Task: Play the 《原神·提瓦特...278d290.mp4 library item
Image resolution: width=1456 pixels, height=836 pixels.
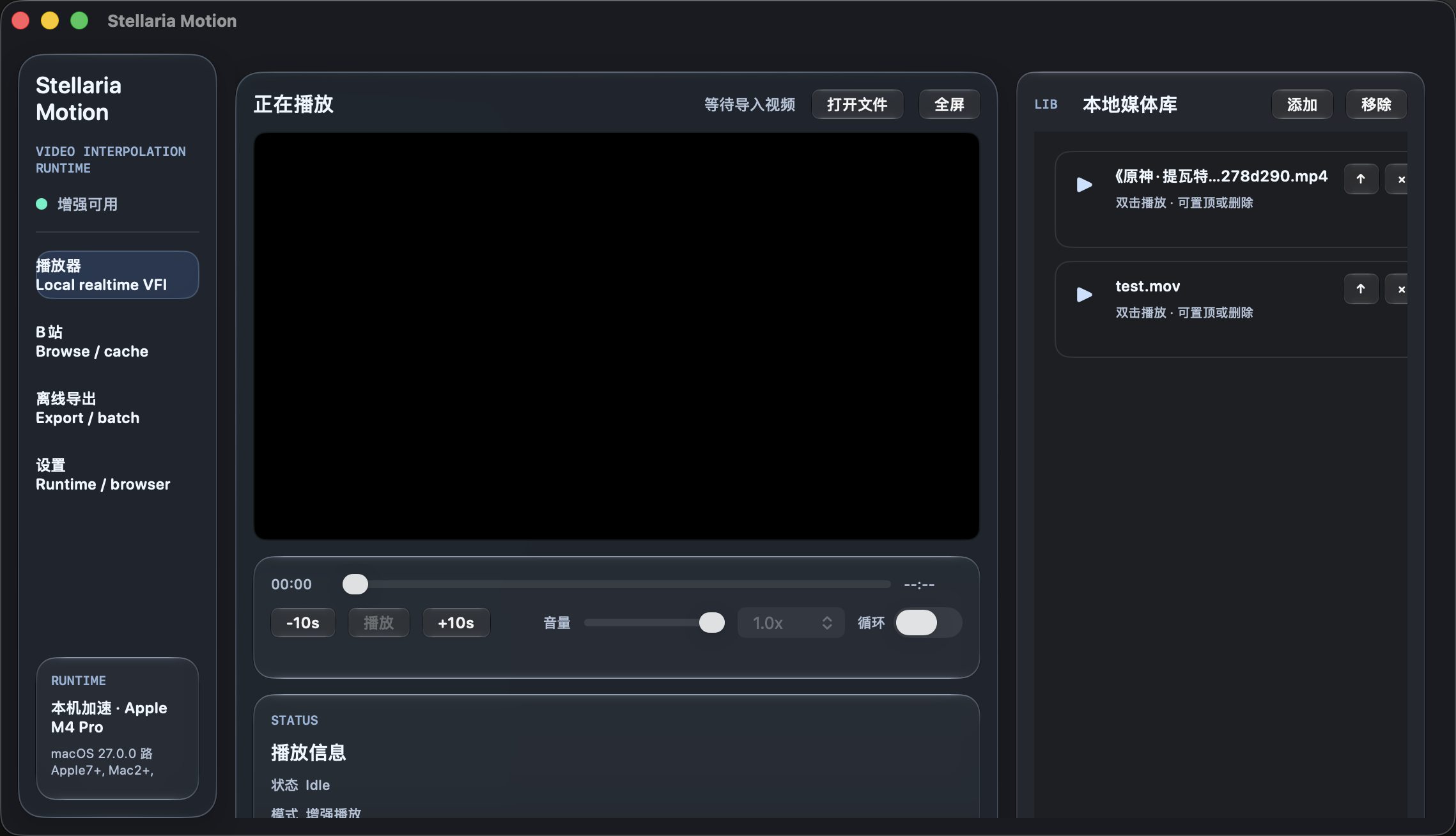Action: (1084, 185)
